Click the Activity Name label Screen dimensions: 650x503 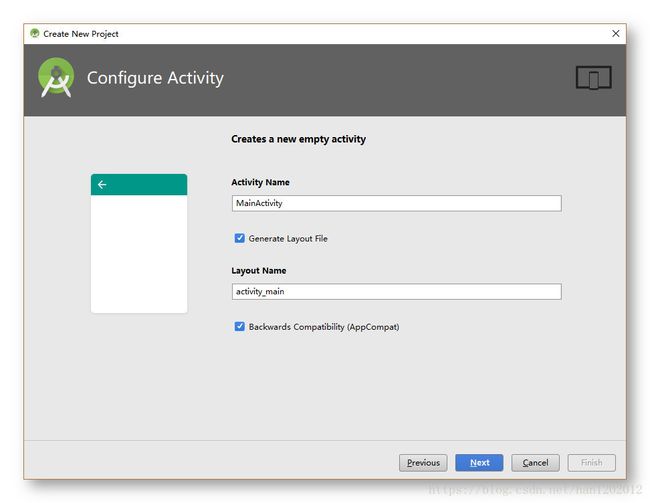tap(260, 182)
